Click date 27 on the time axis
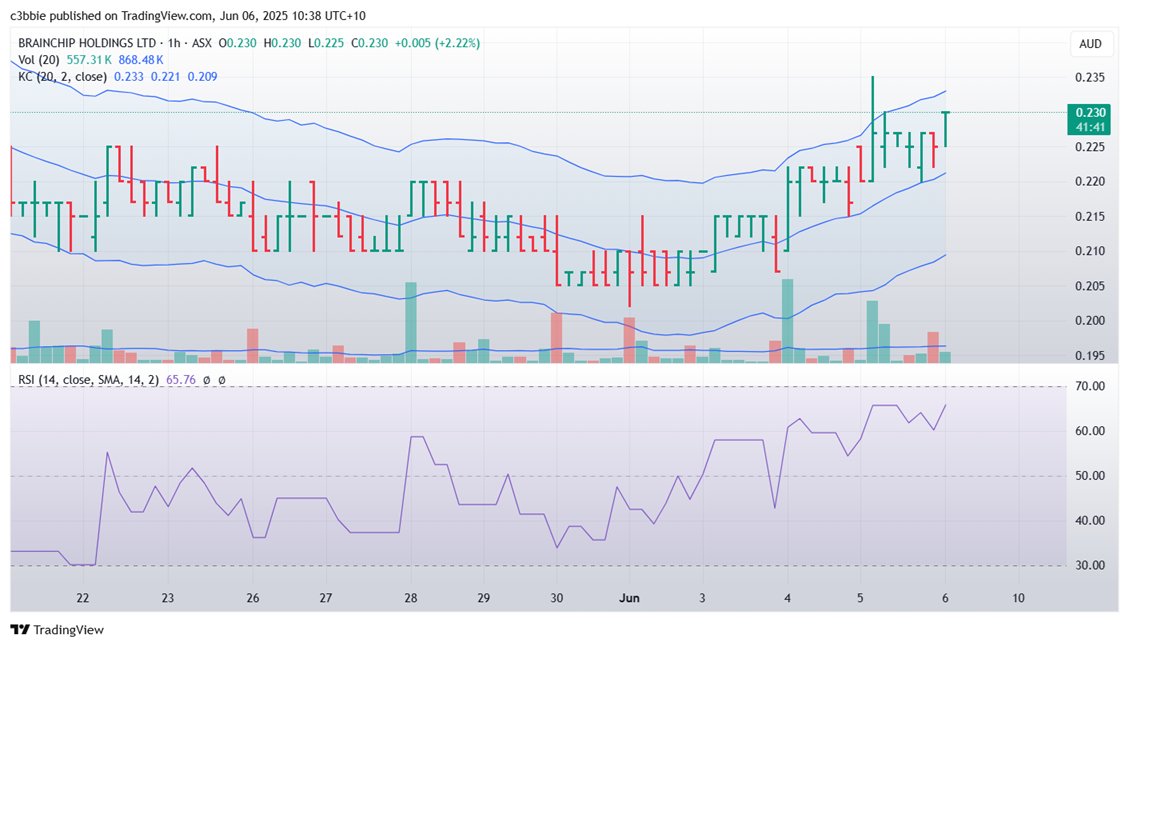Viewport: 1152px width, 815px height. [x=325, y=598]
